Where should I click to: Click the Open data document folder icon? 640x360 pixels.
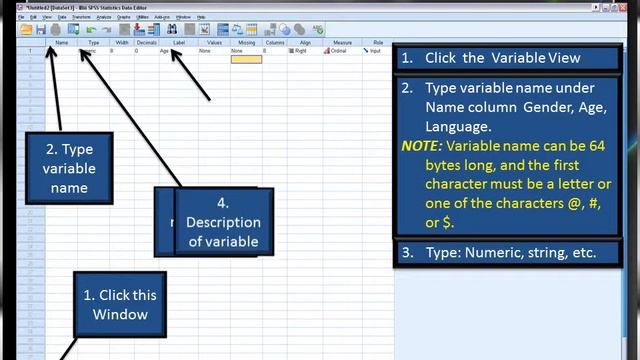(26, 30)
